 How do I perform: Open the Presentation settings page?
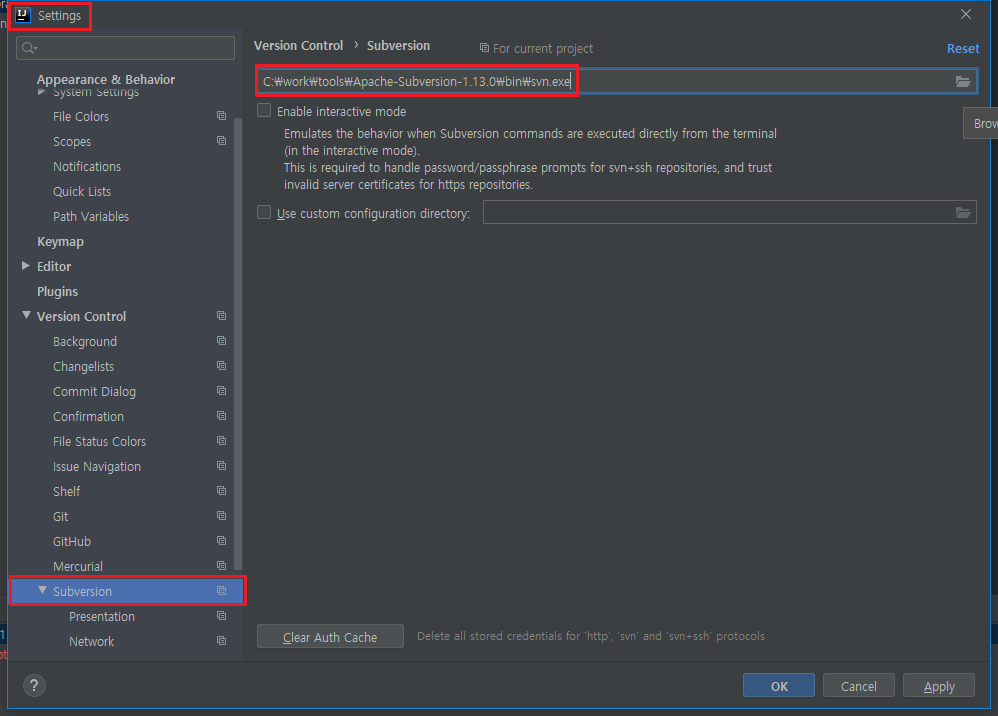(100, 616)
